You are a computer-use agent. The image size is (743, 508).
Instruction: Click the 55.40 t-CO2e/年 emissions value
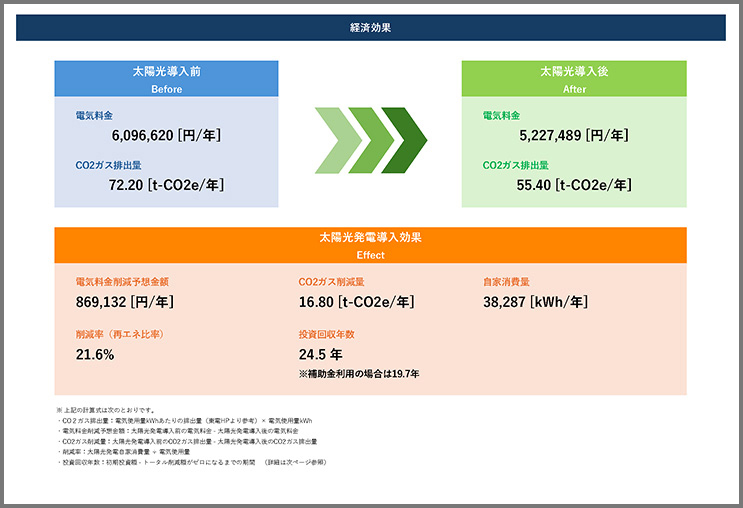573,185
